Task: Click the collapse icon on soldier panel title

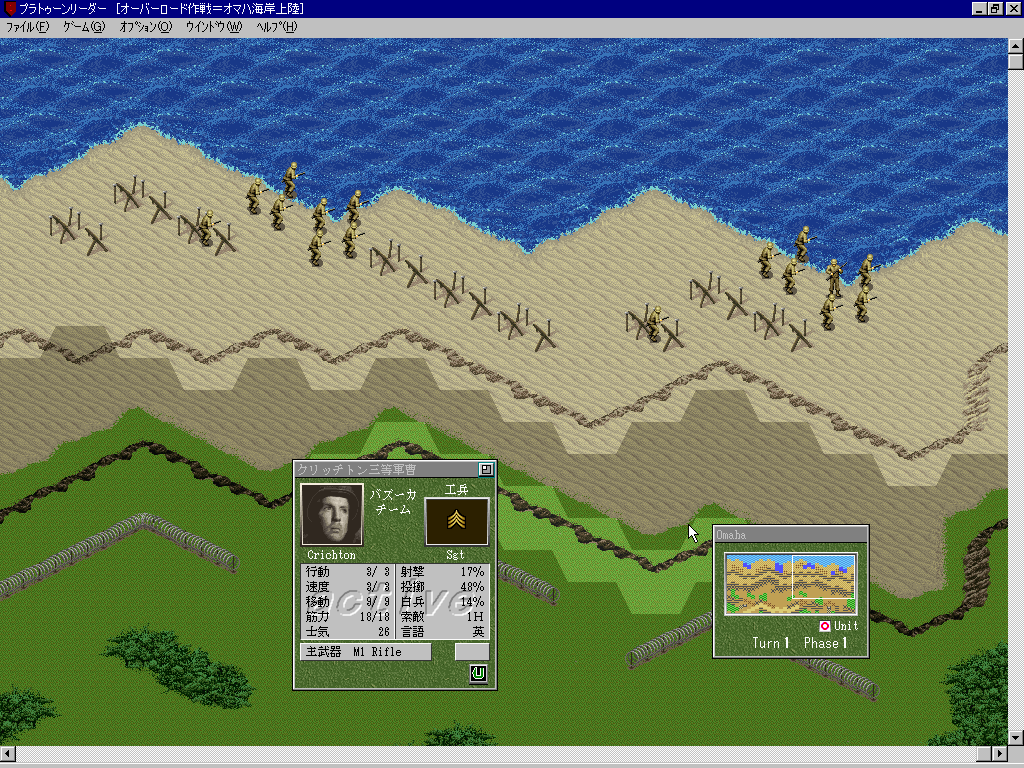Action: click(x=485, y=469)
